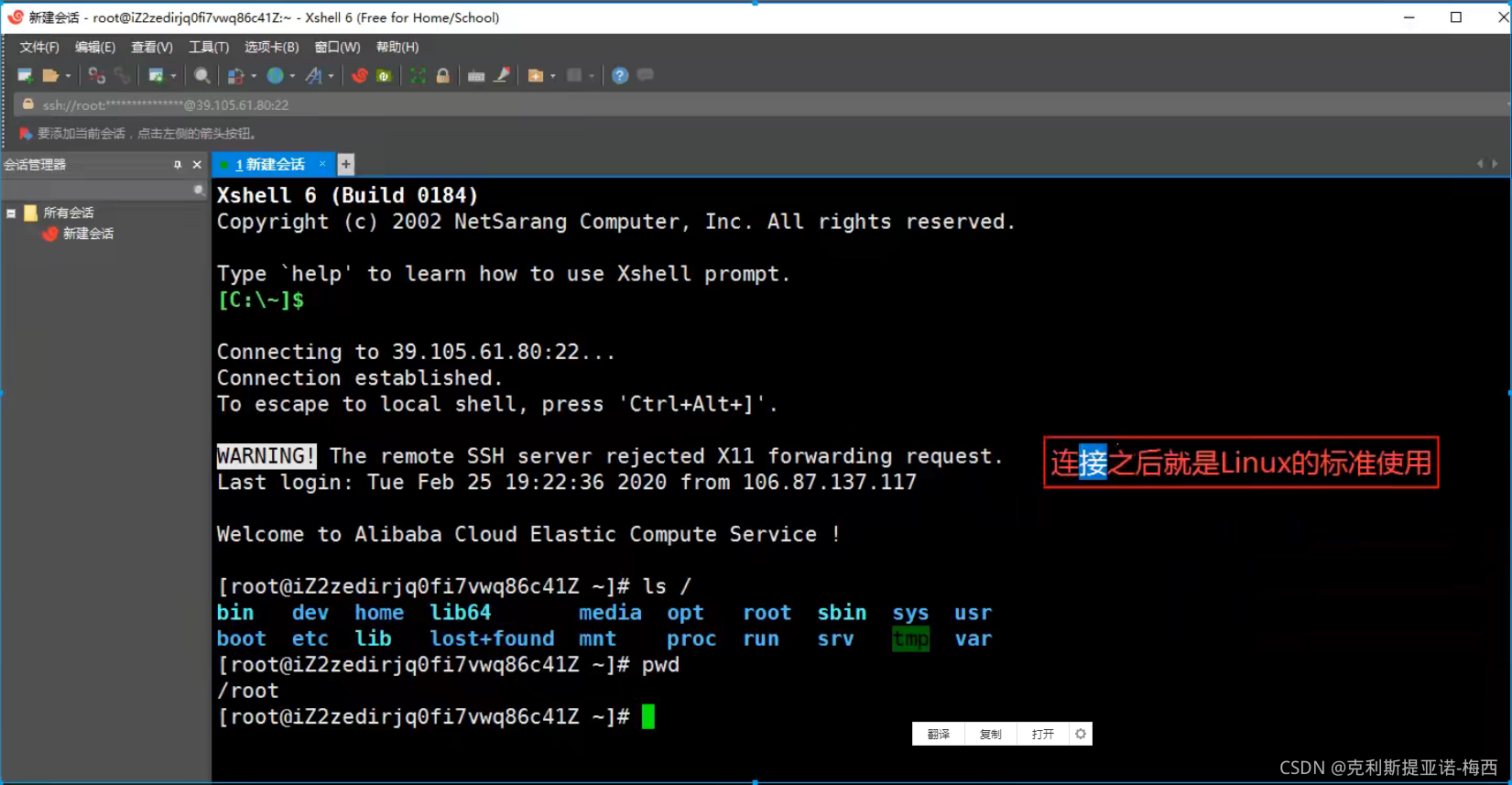The image size is (1512, 785).
Task: Click the keyboard key mapping icon
Action: [x=476, y=76]
